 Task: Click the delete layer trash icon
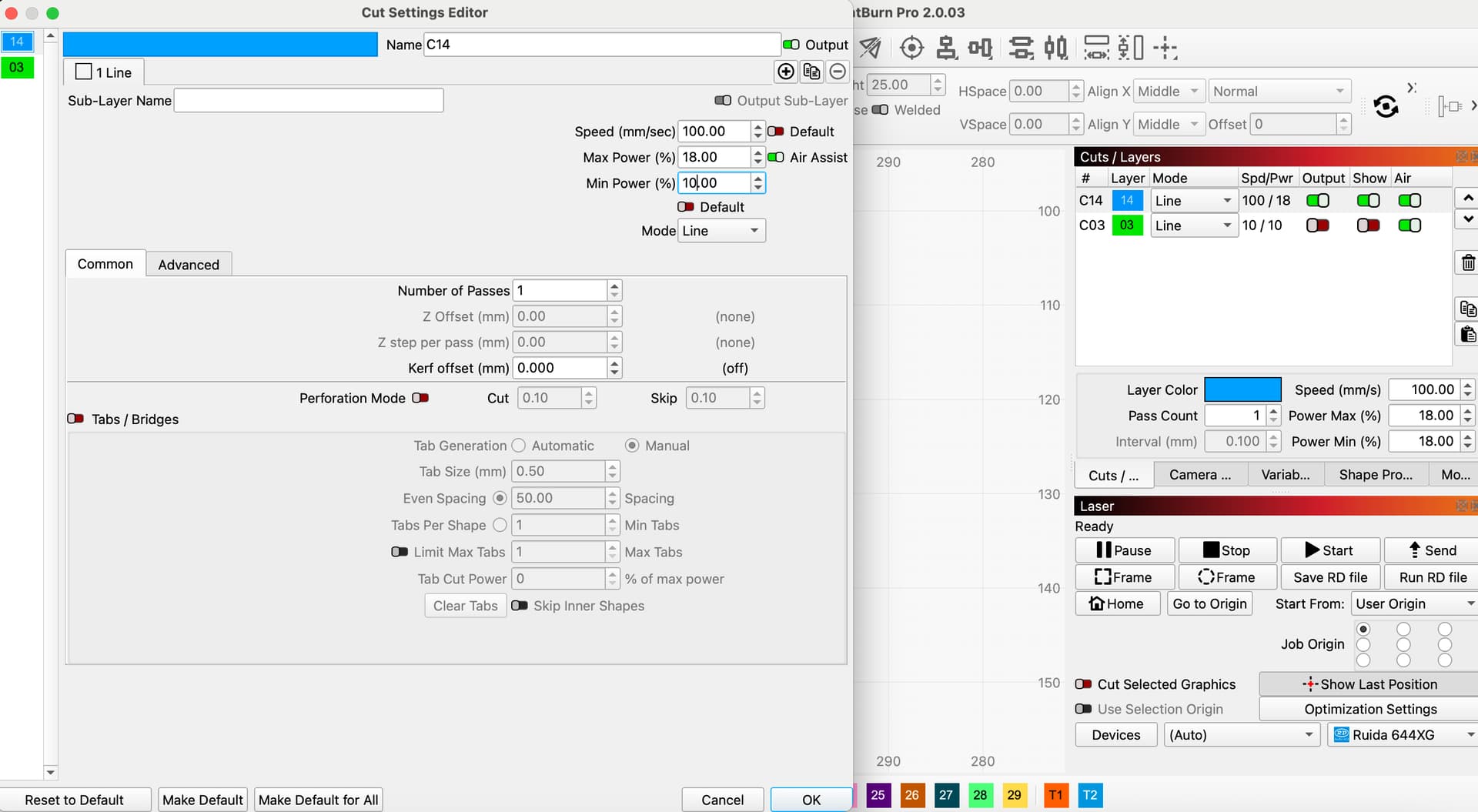1467,263
